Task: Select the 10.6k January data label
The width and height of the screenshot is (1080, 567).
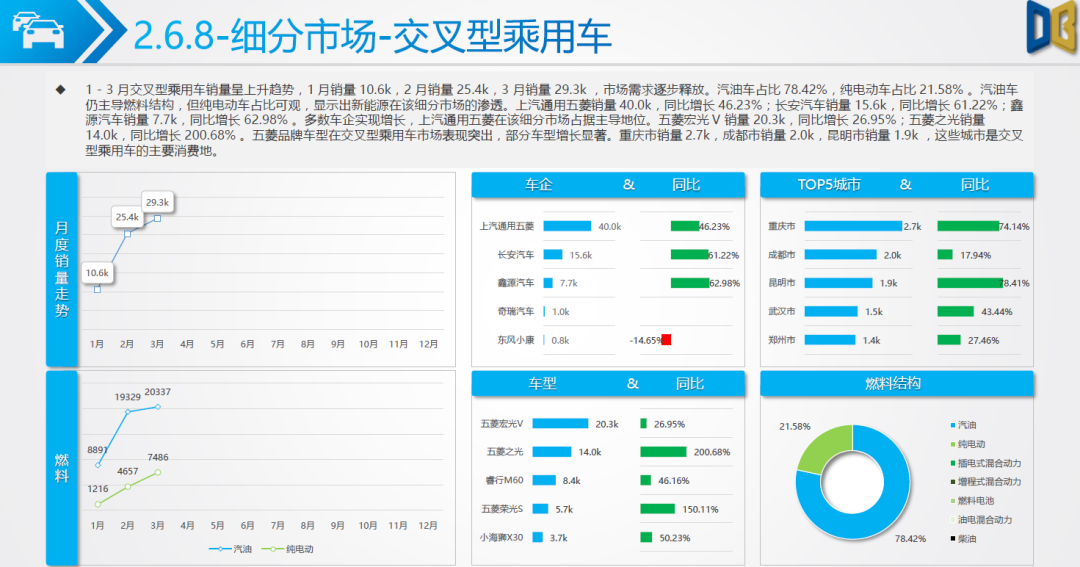Action: tap(97, 273)
